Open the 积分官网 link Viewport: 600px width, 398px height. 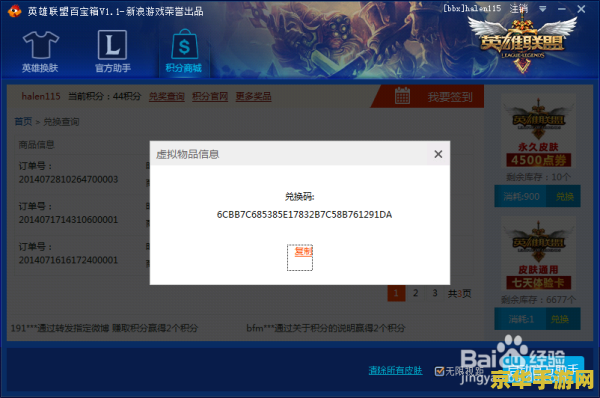210,96
